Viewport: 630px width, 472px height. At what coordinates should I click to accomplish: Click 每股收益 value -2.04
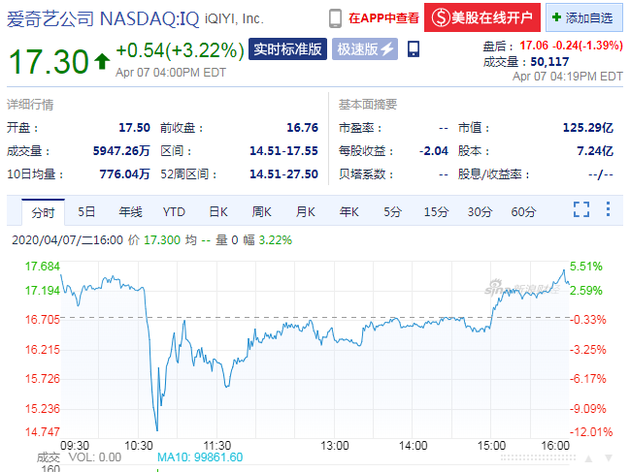434,151
